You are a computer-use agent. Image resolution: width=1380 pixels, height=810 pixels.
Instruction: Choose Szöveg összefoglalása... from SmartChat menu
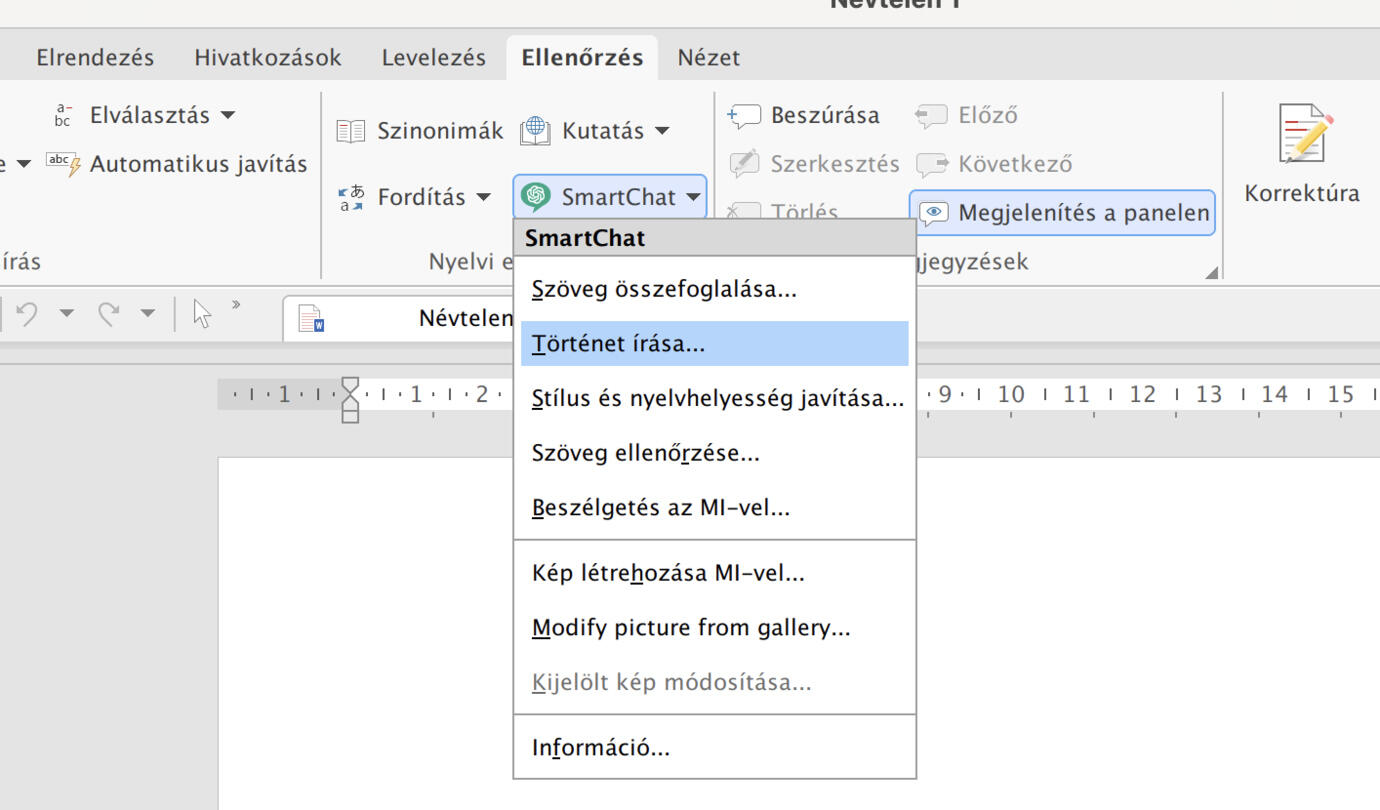pyautogui.click(x=715, y=290)
